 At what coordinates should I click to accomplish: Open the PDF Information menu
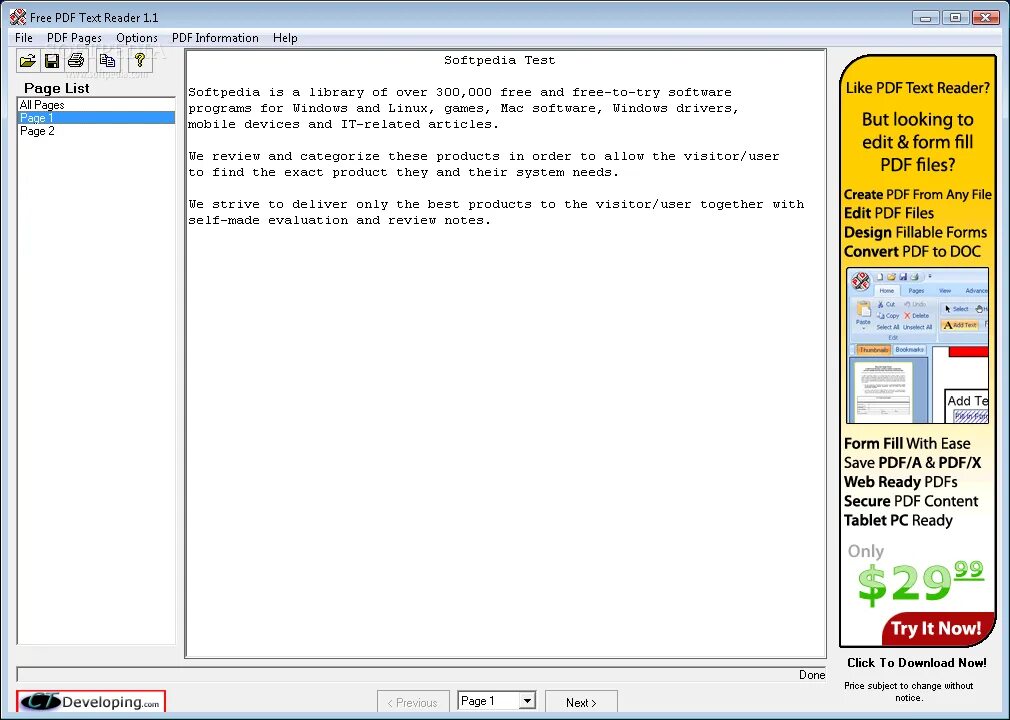pyautogui.click(x=215, y=38)
